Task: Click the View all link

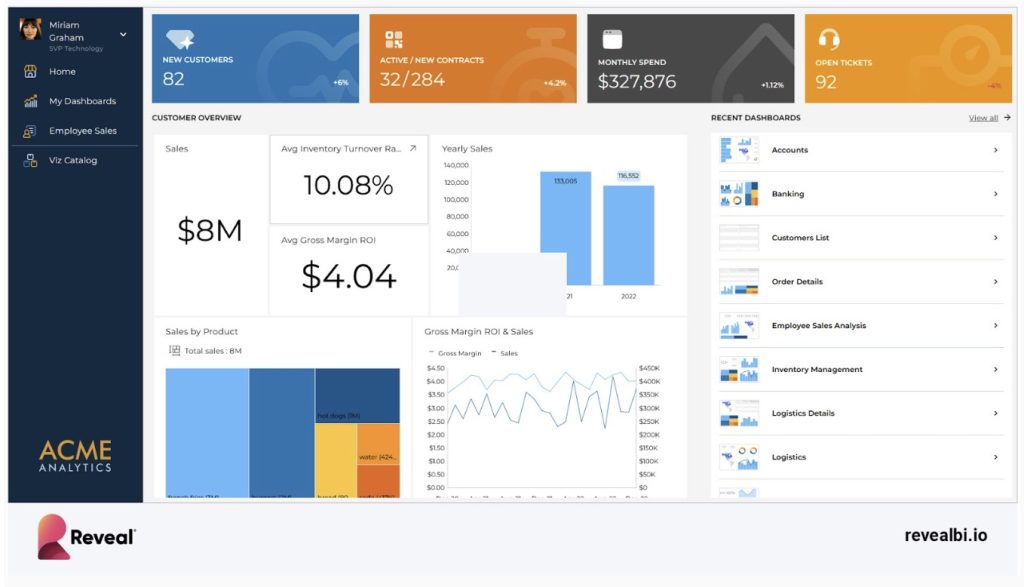Action: click(x=983, y=118)
